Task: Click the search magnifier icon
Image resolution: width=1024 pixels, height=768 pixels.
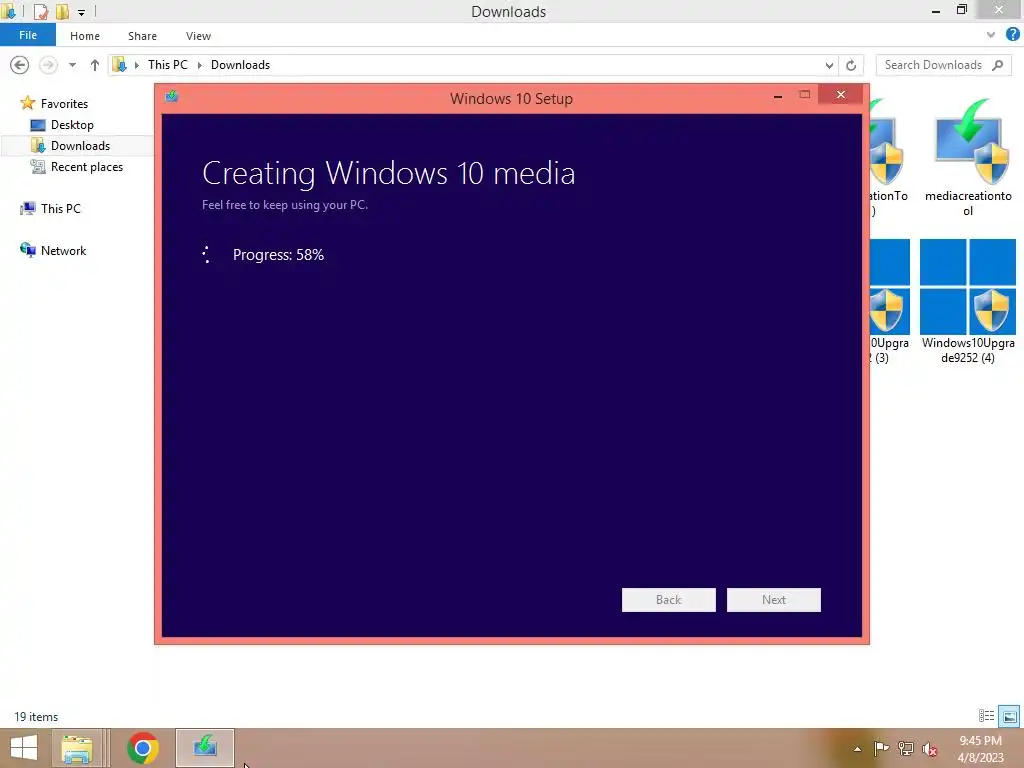Action: click(x=997, y=65)
